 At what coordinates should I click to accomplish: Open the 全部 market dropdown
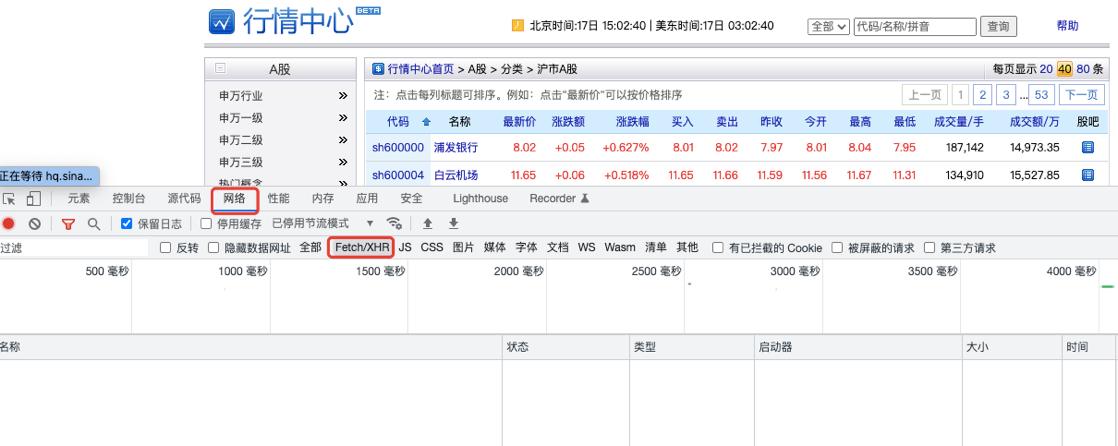(x=829, y=26)
